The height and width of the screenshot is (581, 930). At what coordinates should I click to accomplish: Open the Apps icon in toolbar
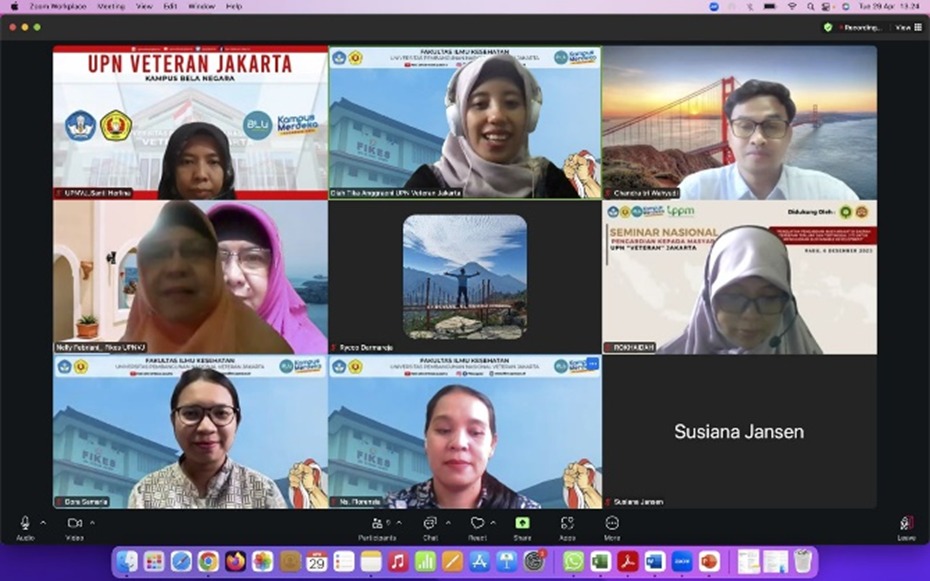click(567, 524)
